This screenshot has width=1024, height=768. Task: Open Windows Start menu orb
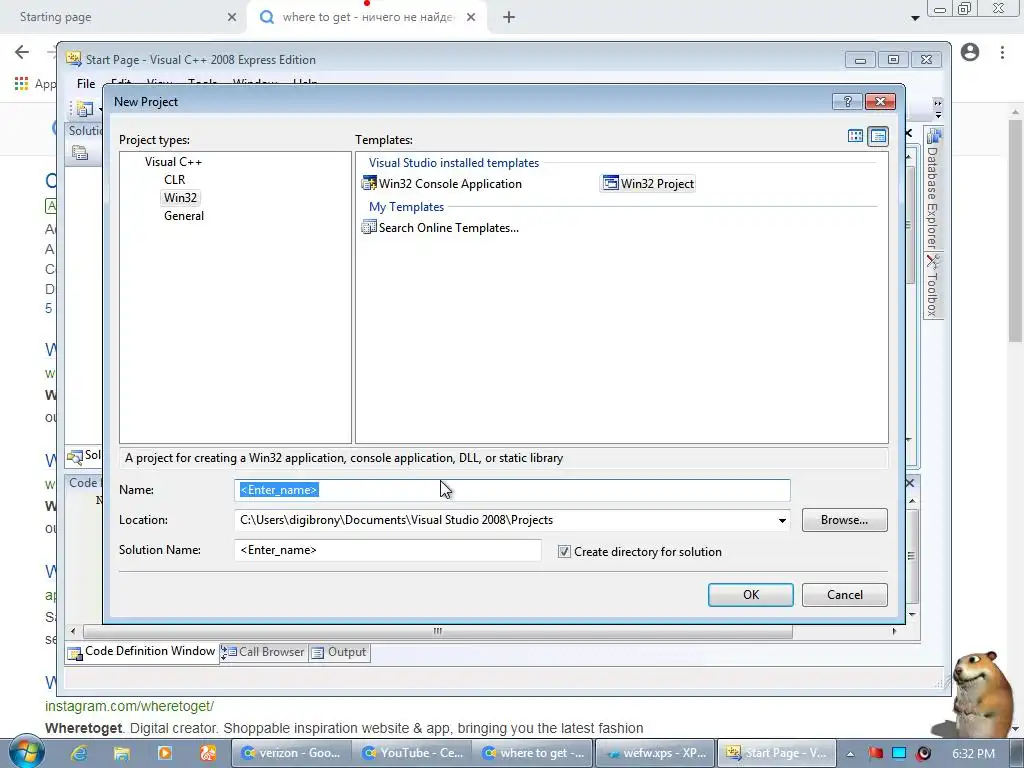(x=25, y=752)
